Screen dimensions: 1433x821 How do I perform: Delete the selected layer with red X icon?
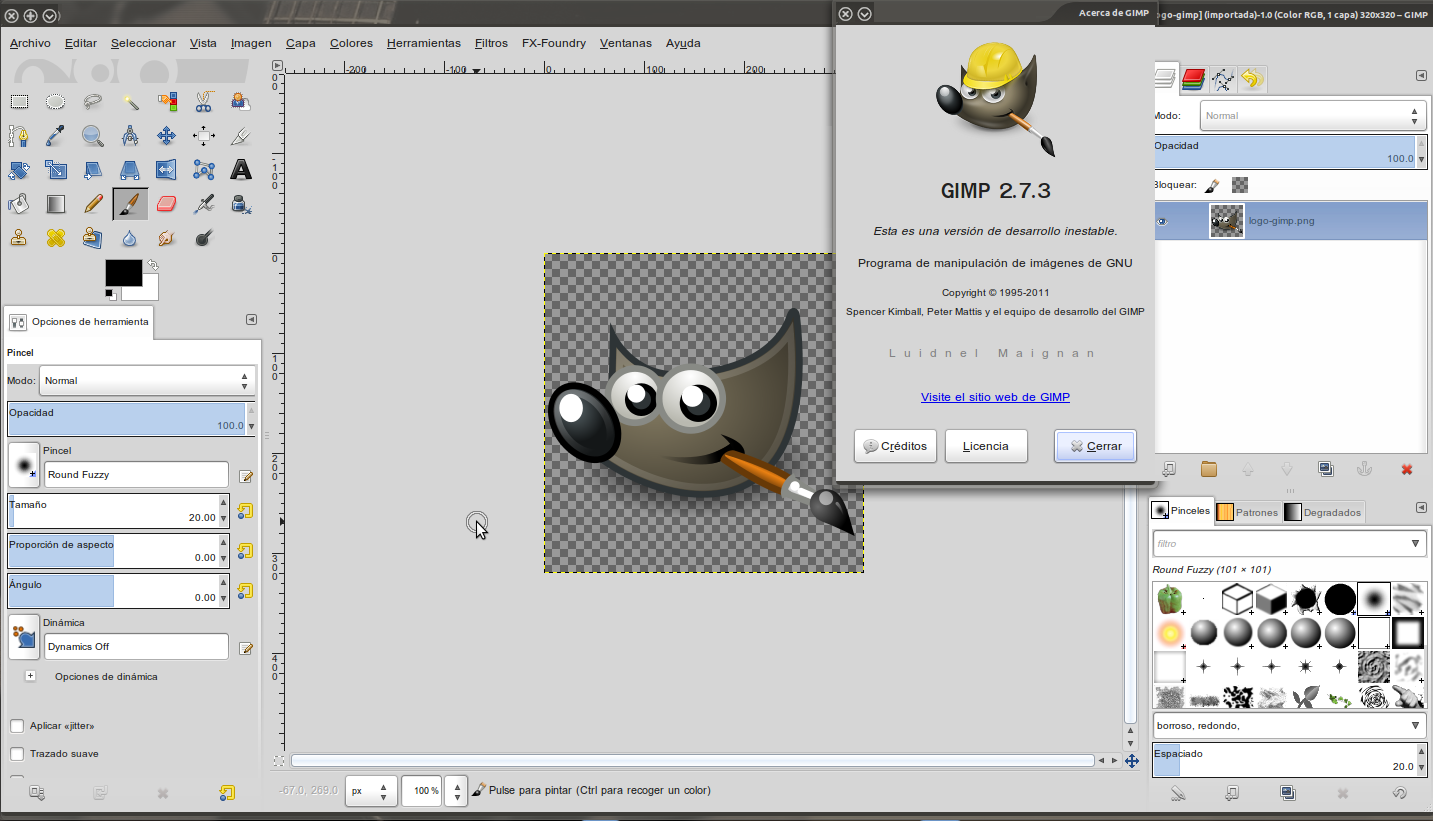click(1407, 468)
